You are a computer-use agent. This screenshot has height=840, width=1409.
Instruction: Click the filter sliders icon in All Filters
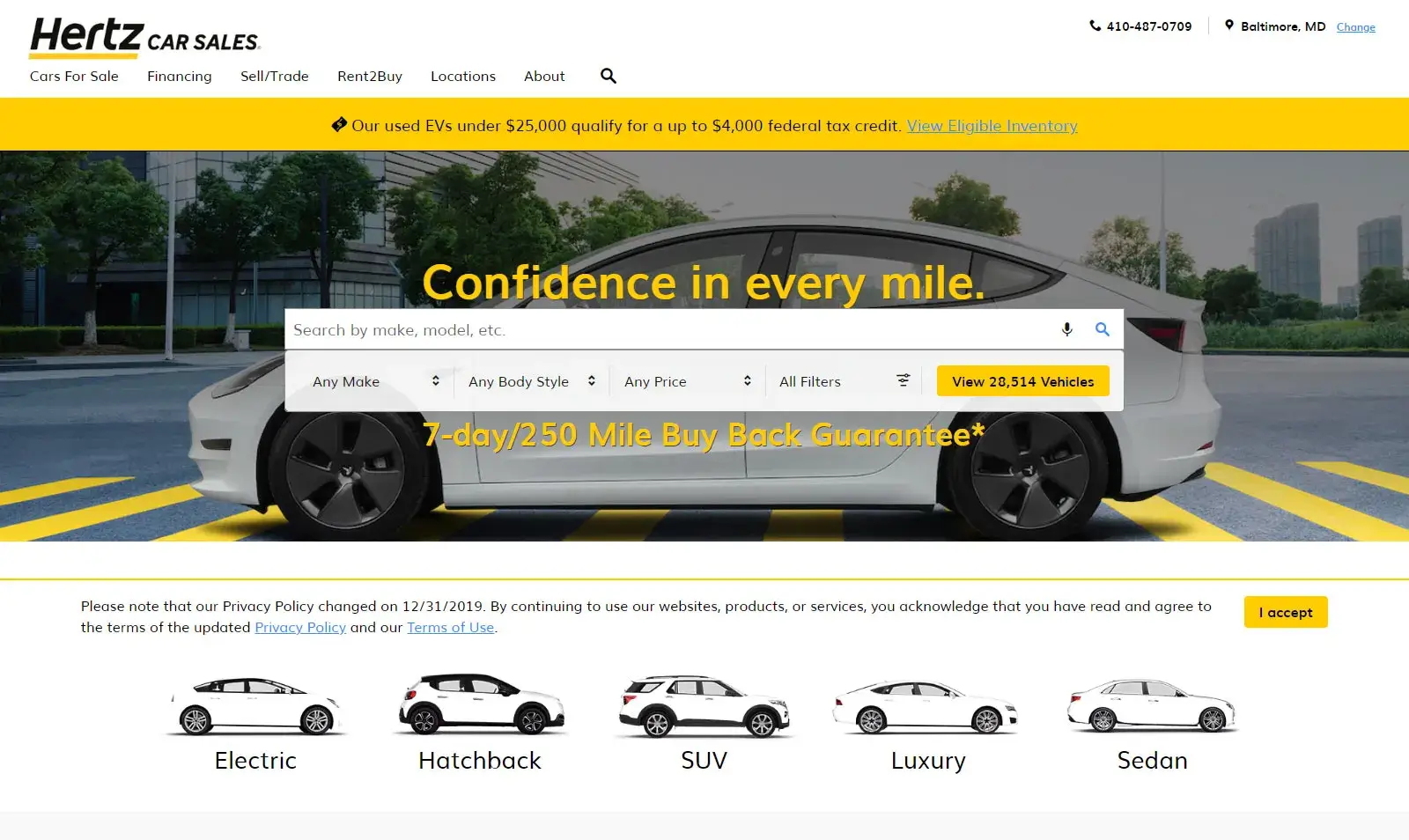pos(904,380)
